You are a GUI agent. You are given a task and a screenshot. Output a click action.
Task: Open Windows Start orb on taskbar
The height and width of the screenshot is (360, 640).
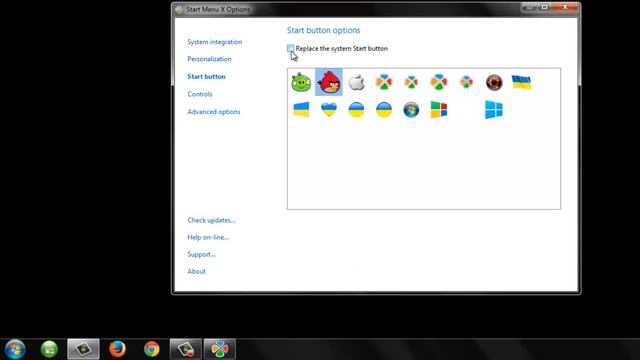click(15, 349)
